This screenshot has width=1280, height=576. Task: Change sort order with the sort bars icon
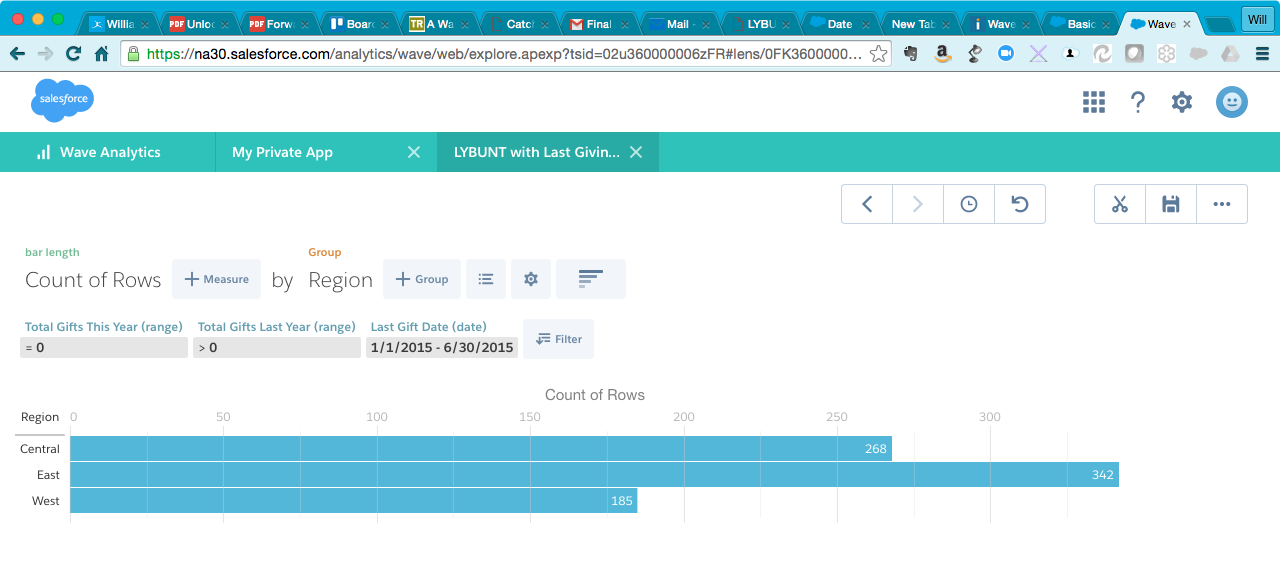tap(590, 279)
